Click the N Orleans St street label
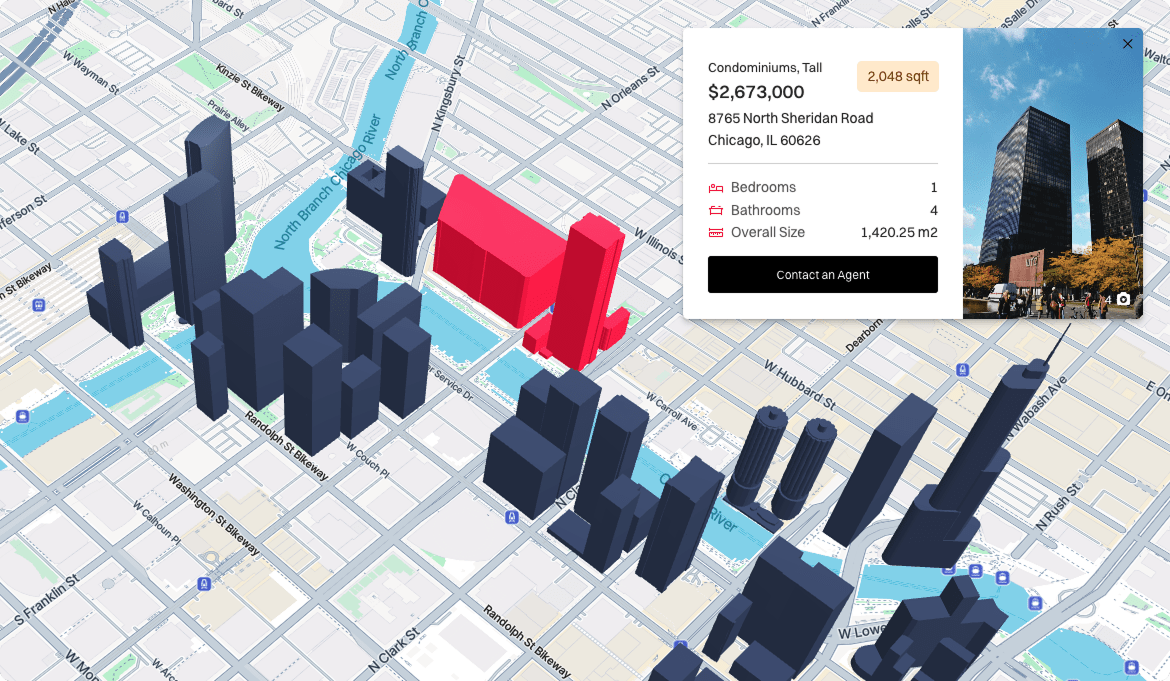 pos(631,88)
